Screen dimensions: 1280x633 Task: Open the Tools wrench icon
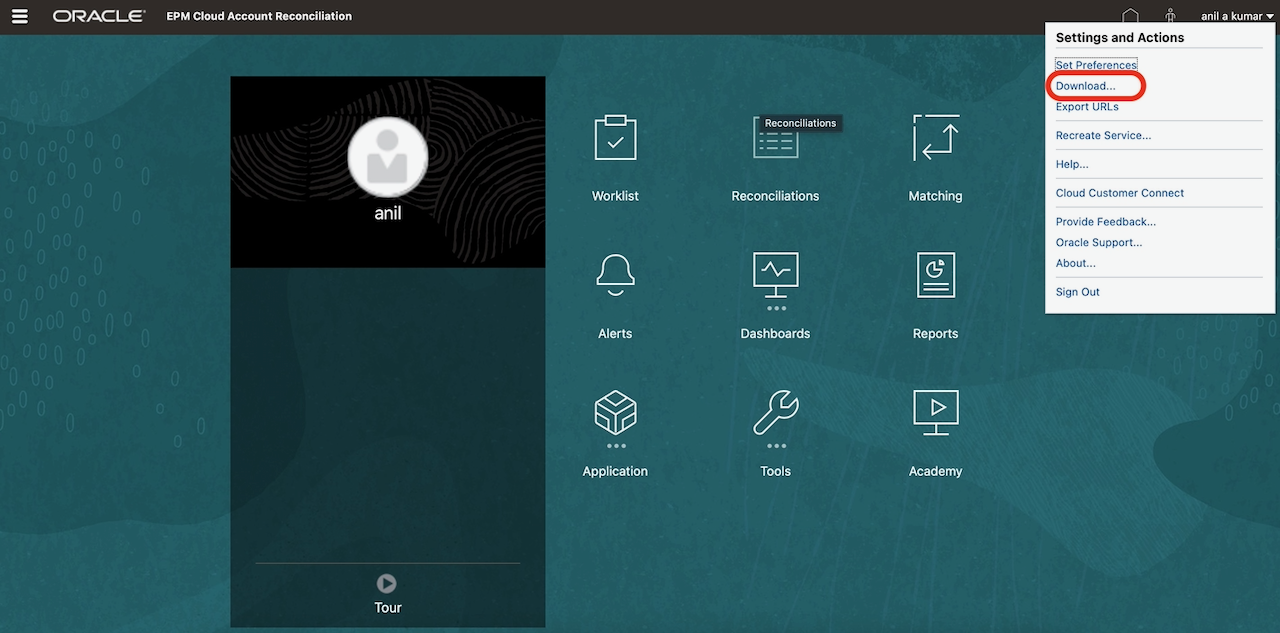tap(775, 412)
